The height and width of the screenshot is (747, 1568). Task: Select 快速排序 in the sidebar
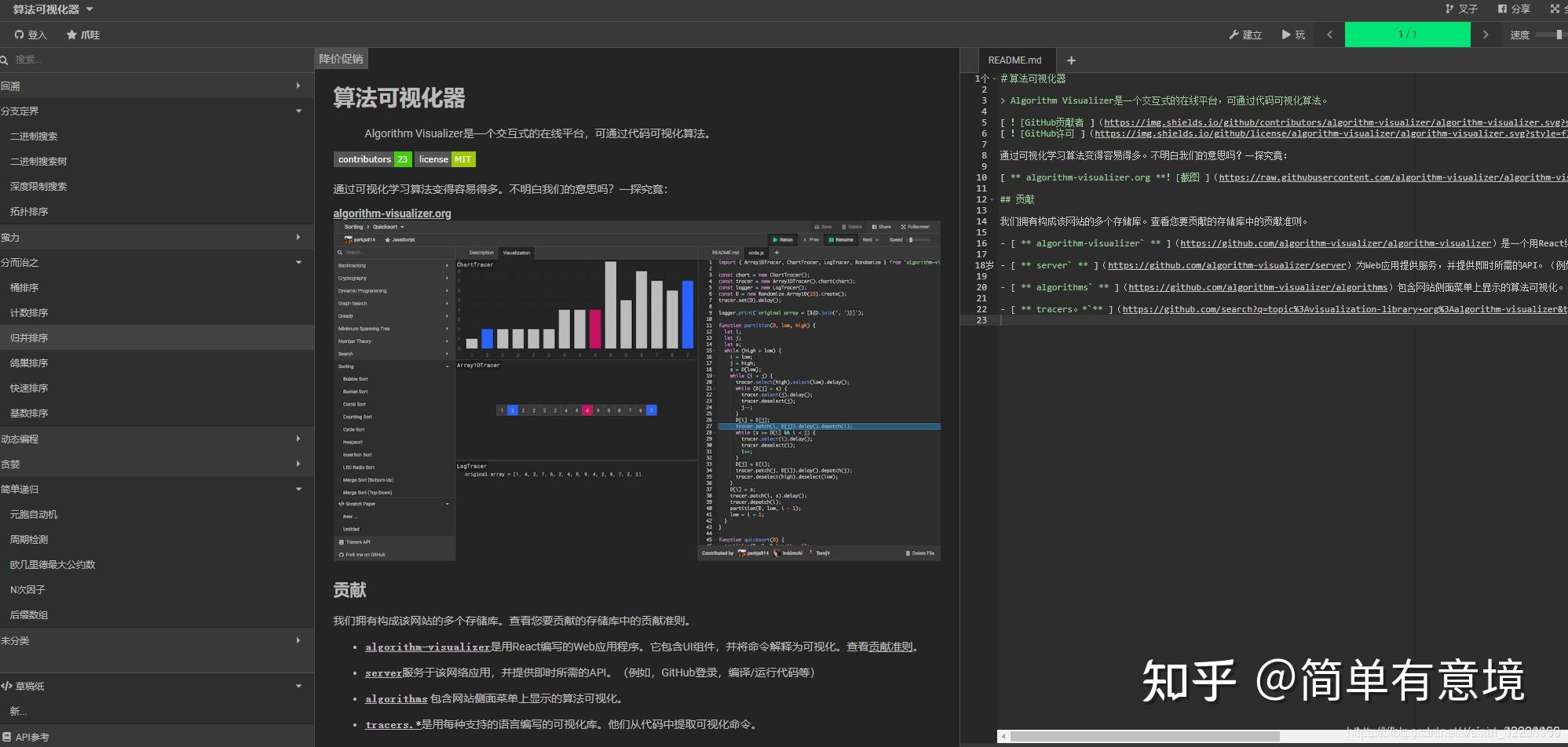coord(157,388)
